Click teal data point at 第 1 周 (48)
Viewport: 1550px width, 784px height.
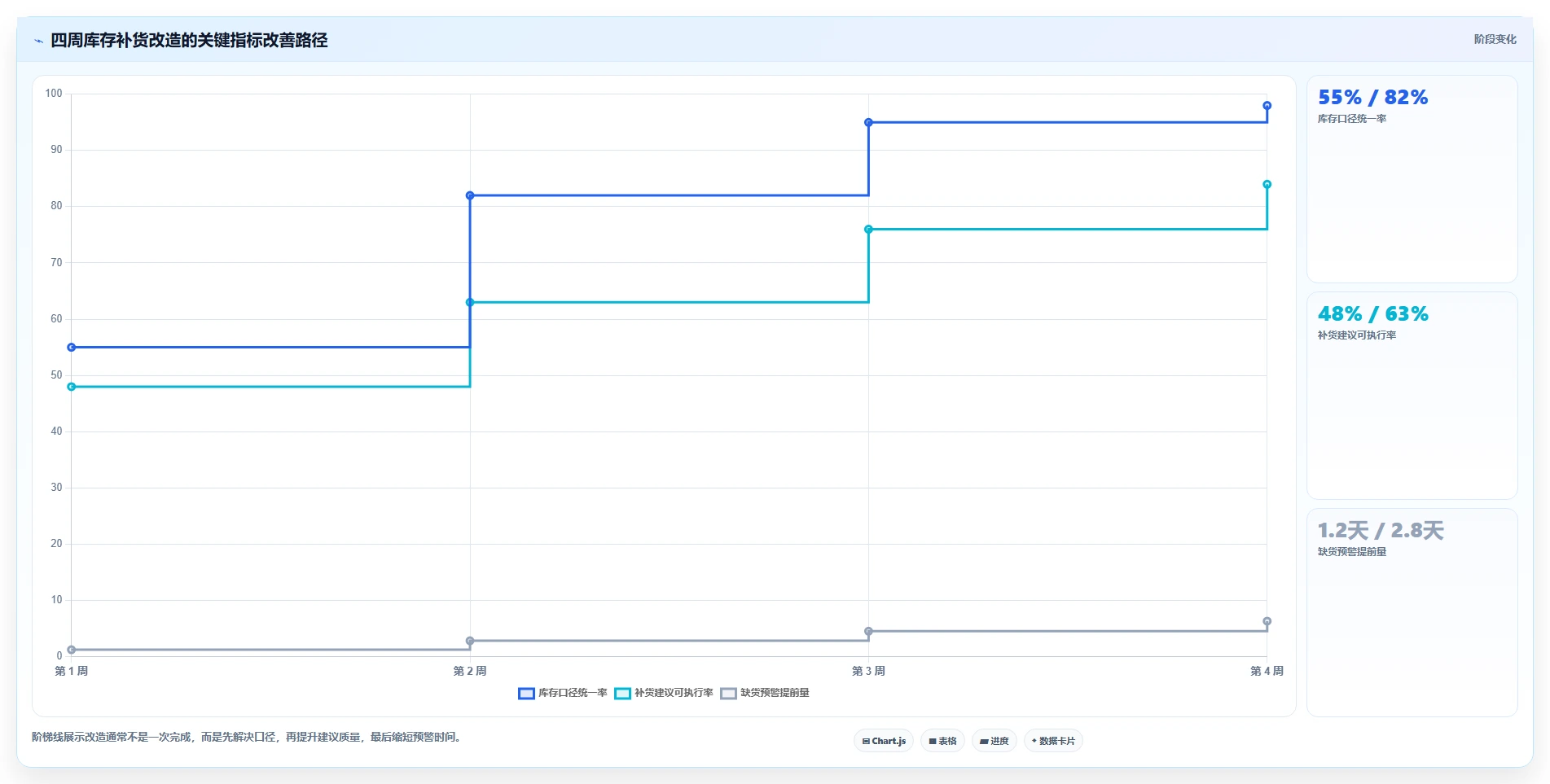72,387
